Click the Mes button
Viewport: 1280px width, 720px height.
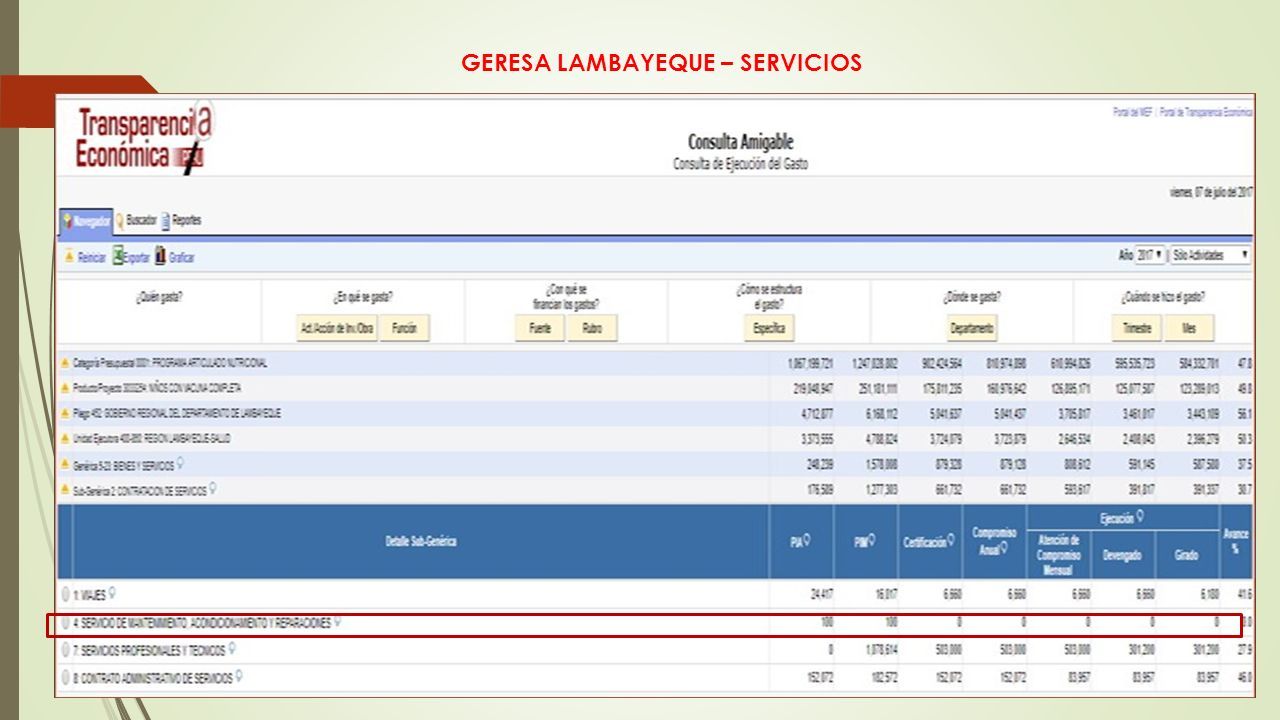[x=1189, y=328]
